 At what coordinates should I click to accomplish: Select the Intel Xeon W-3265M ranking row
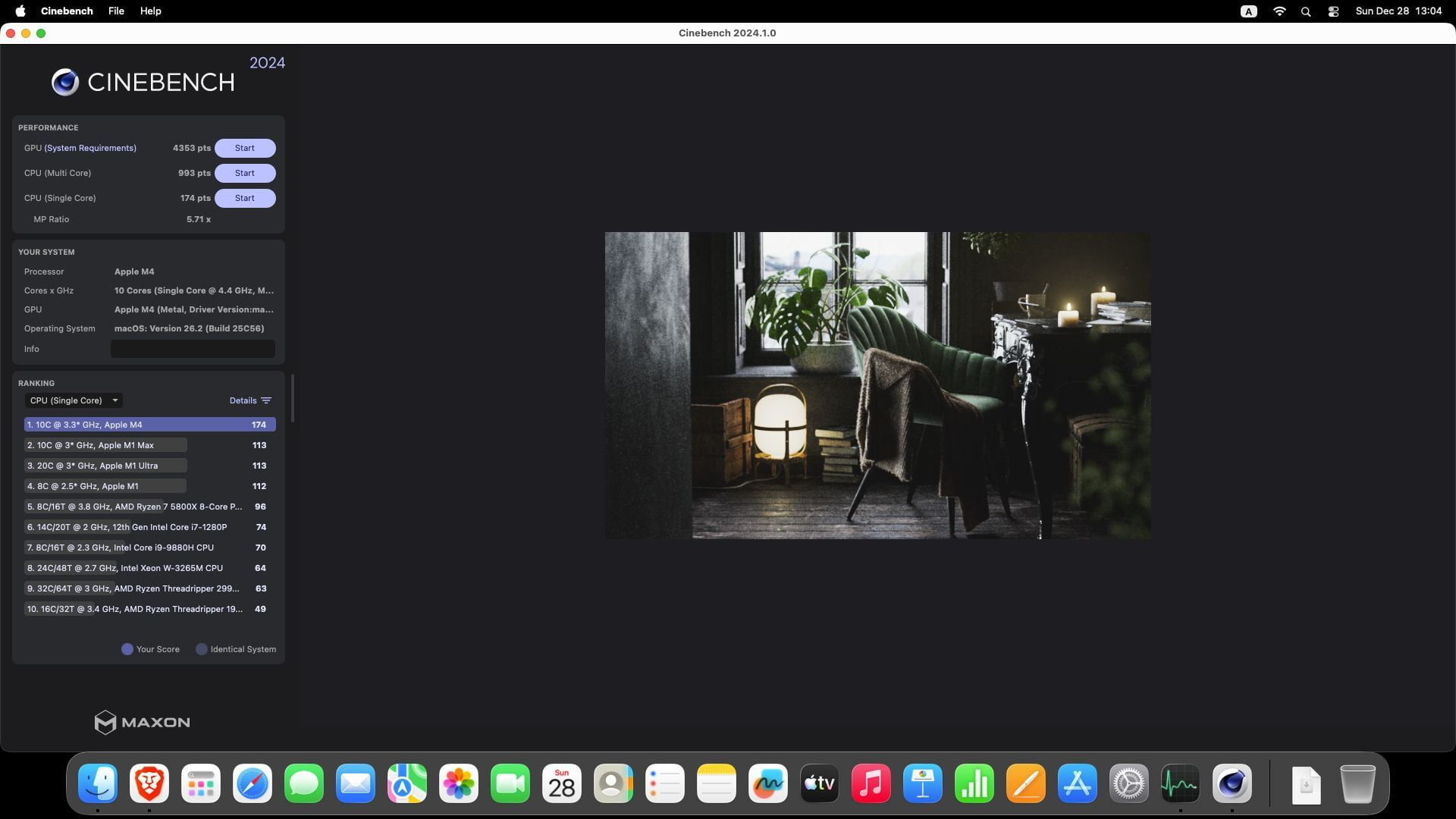coord(149,568)
